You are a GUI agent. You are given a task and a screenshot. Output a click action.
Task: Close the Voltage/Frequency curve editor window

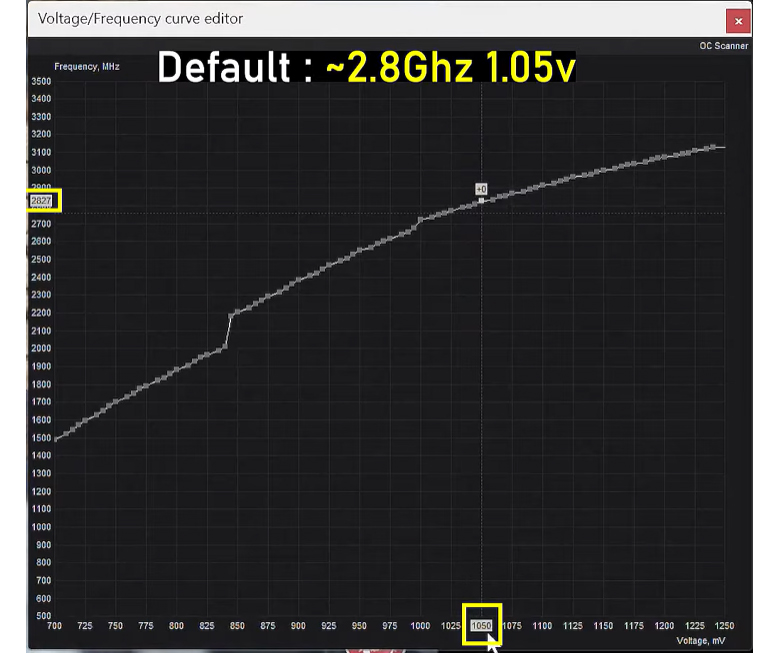tap(738, 20)
